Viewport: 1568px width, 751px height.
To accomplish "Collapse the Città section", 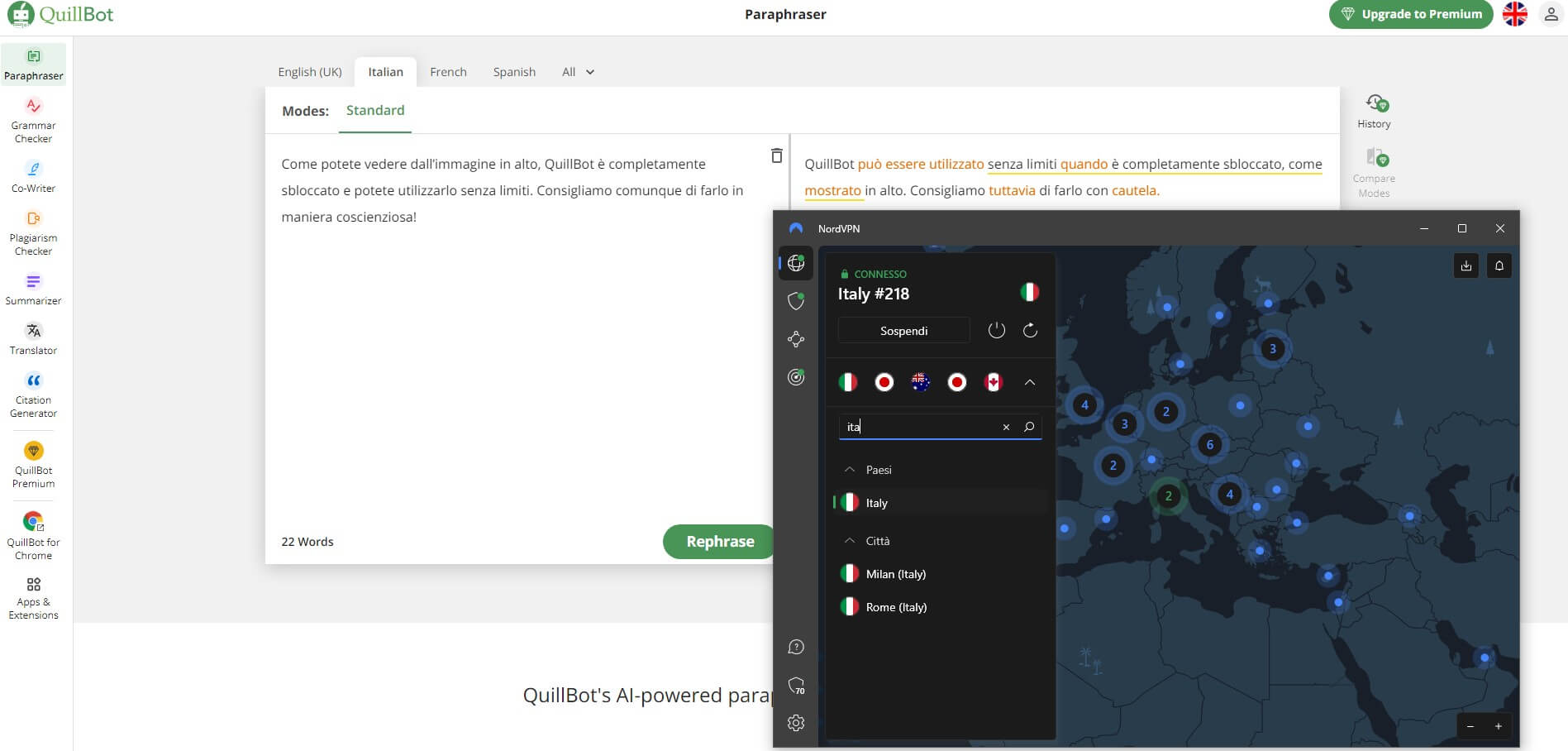I will (x=849, y=541).
